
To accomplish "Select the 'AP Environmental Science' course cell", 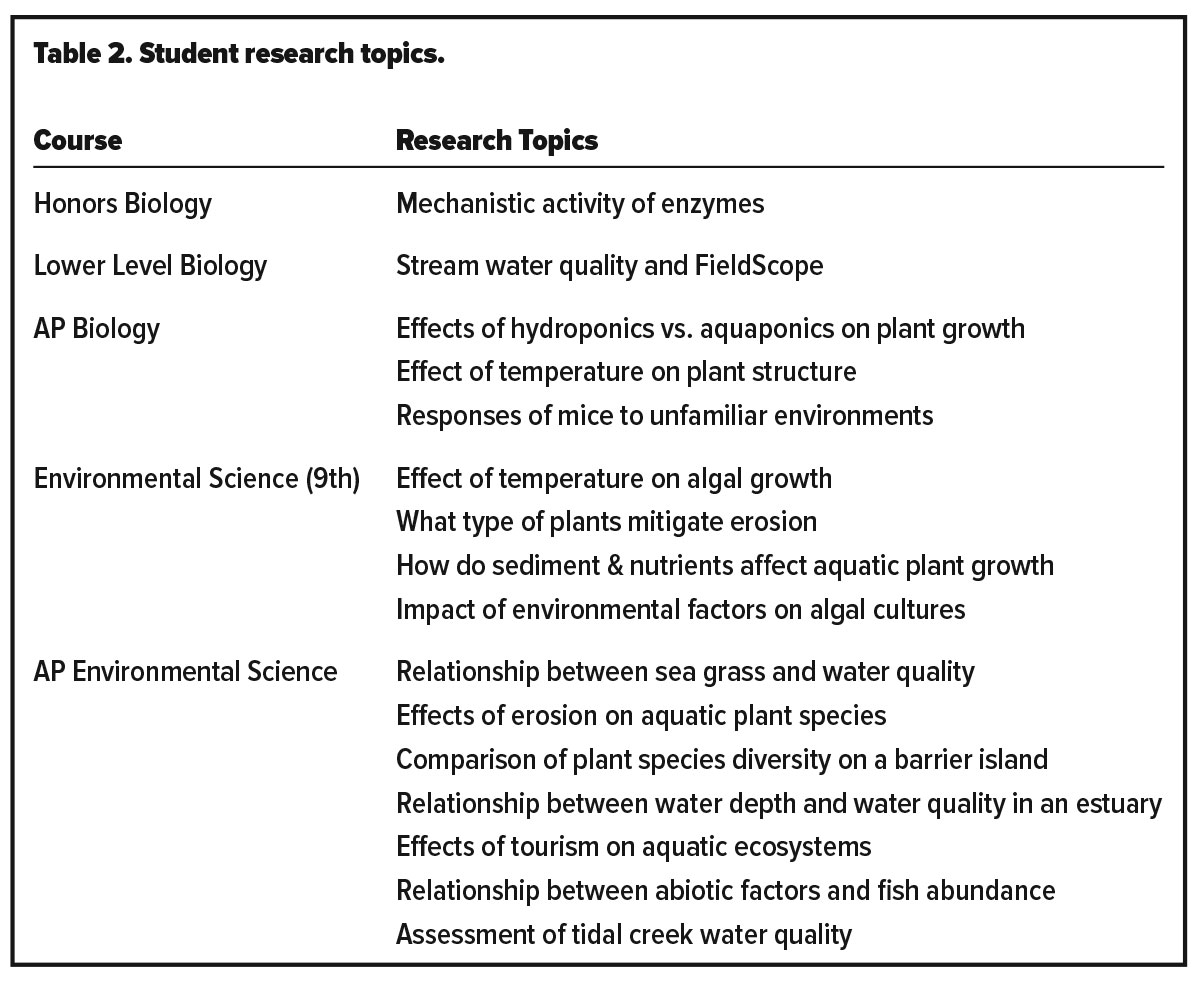I will pyautogui.click(x=185, y=671).
